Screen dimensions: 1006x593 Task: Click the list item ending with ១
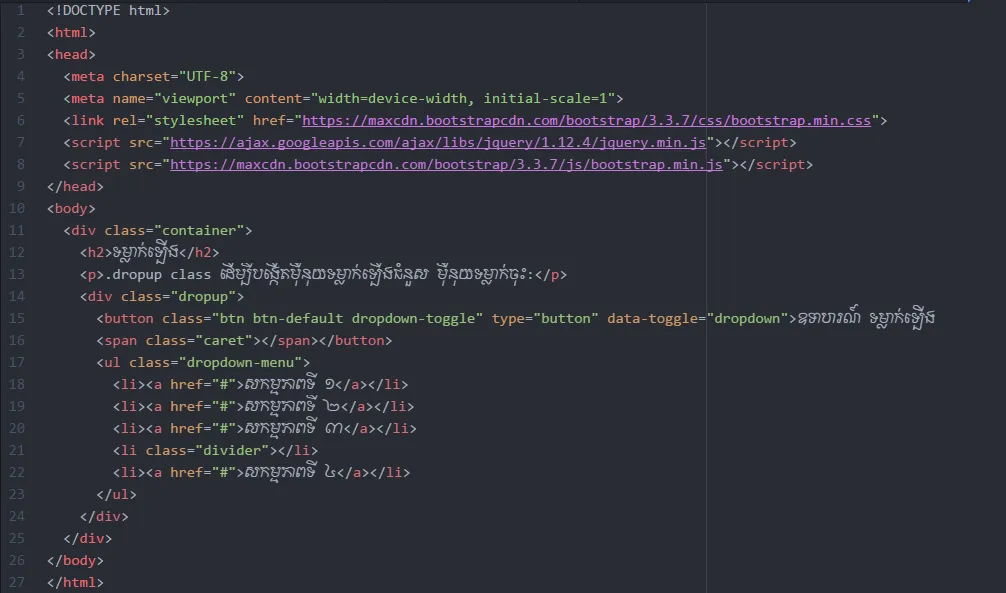coord(260,384)
